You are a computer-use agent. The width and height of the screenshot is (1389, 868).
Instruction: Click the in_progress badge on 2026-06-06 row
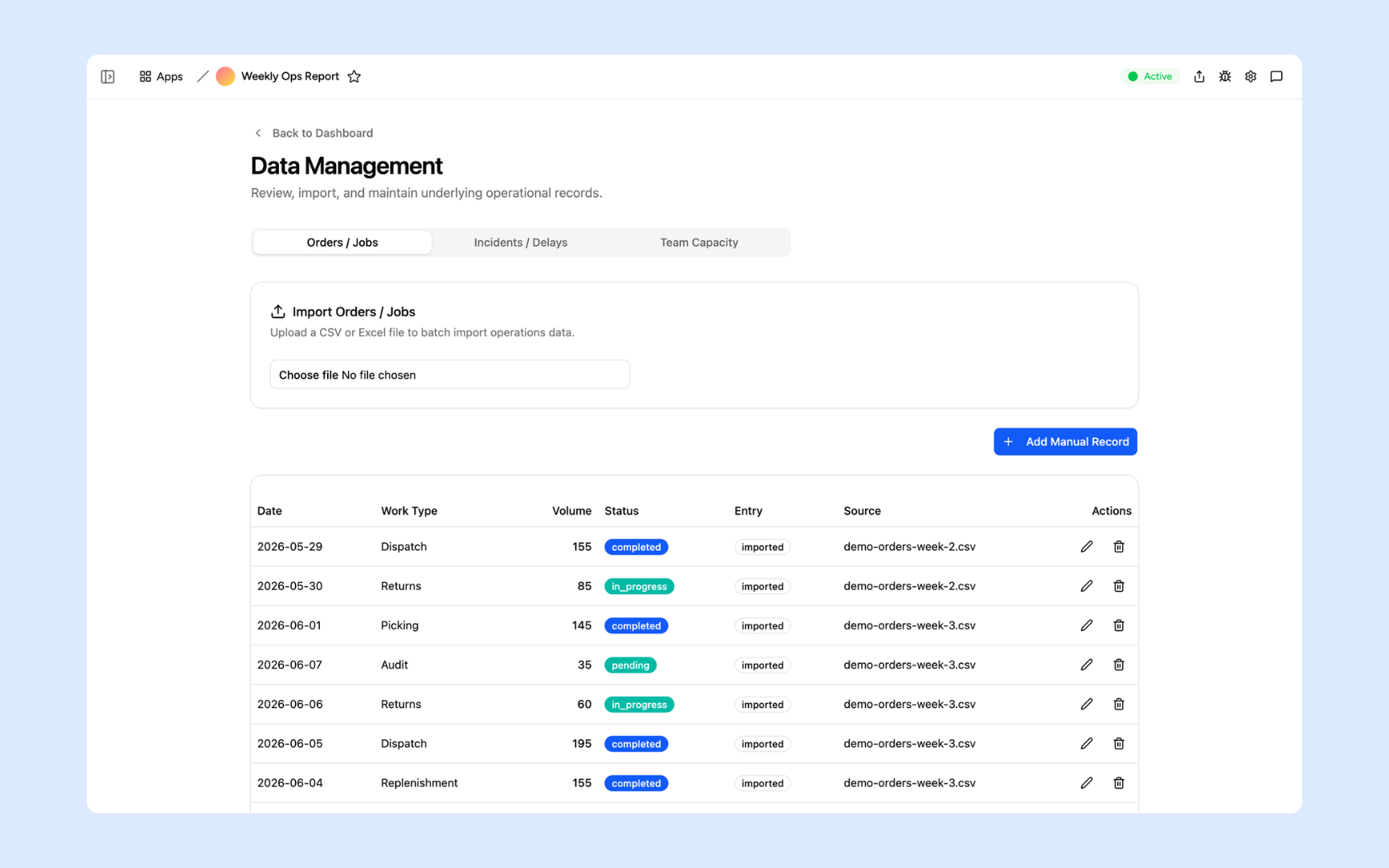(640, 705)
